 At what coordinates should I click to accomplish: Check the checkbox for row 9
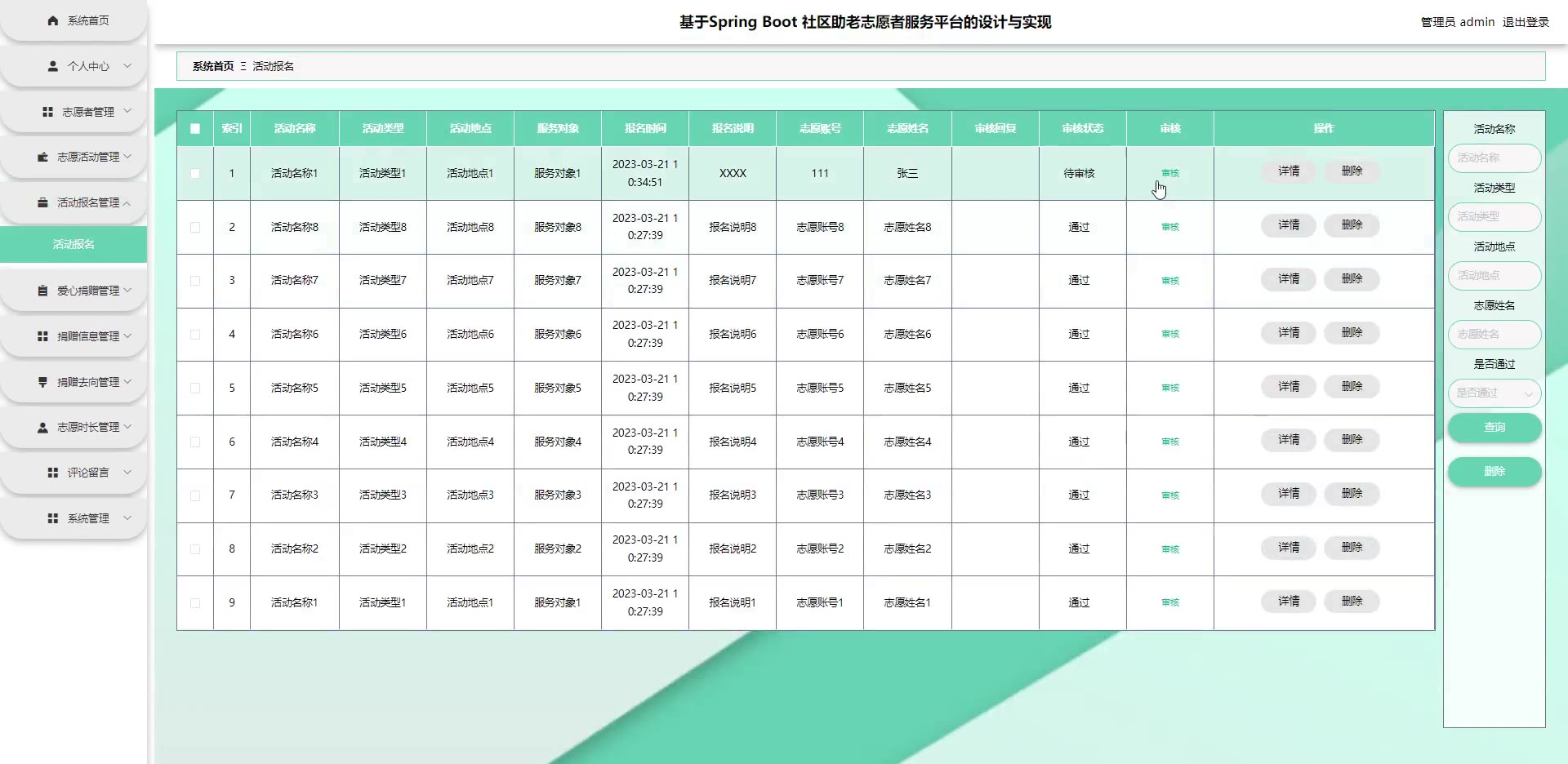tap(195, 602)
